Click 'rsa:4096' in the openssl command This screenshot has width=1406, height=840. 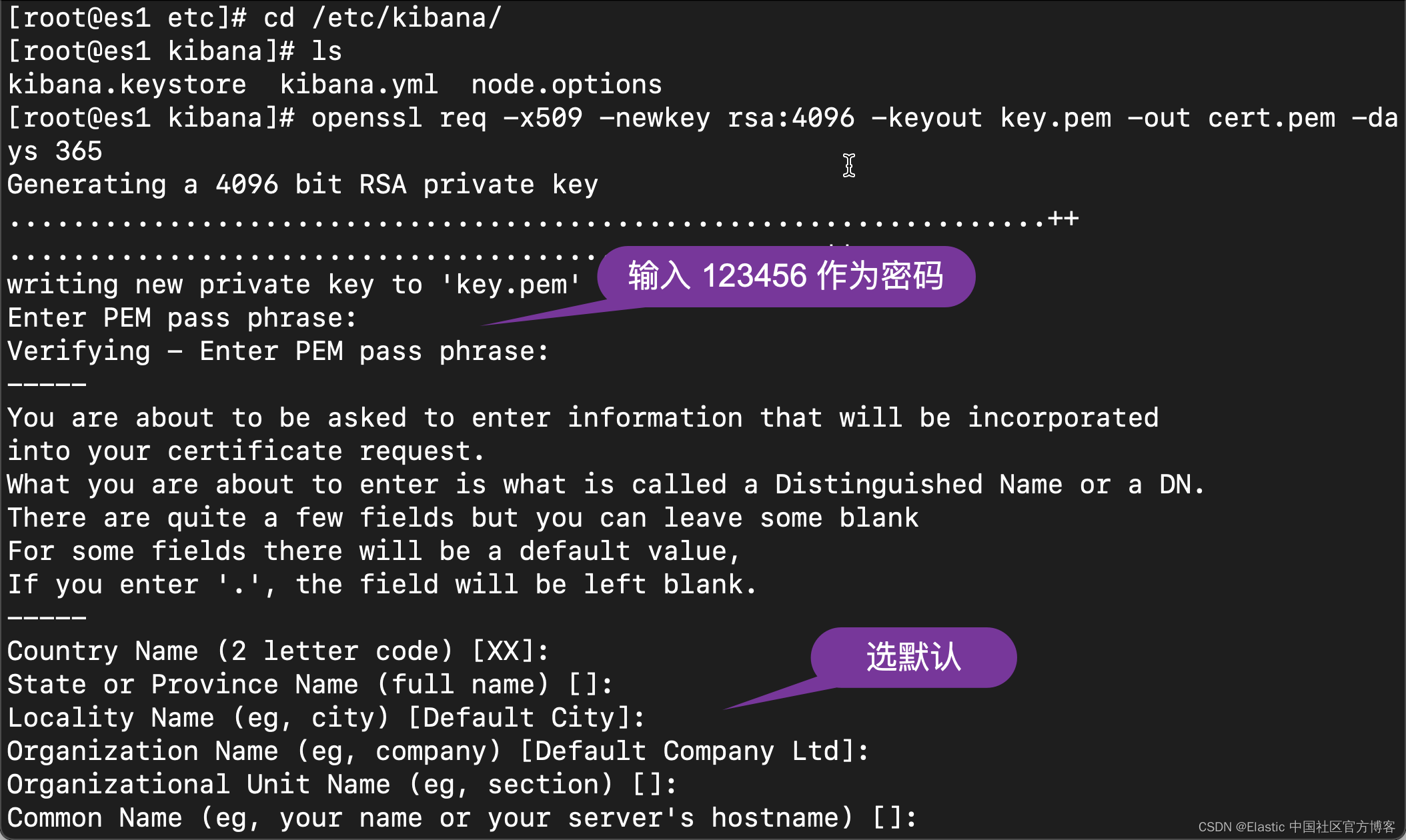790,118
